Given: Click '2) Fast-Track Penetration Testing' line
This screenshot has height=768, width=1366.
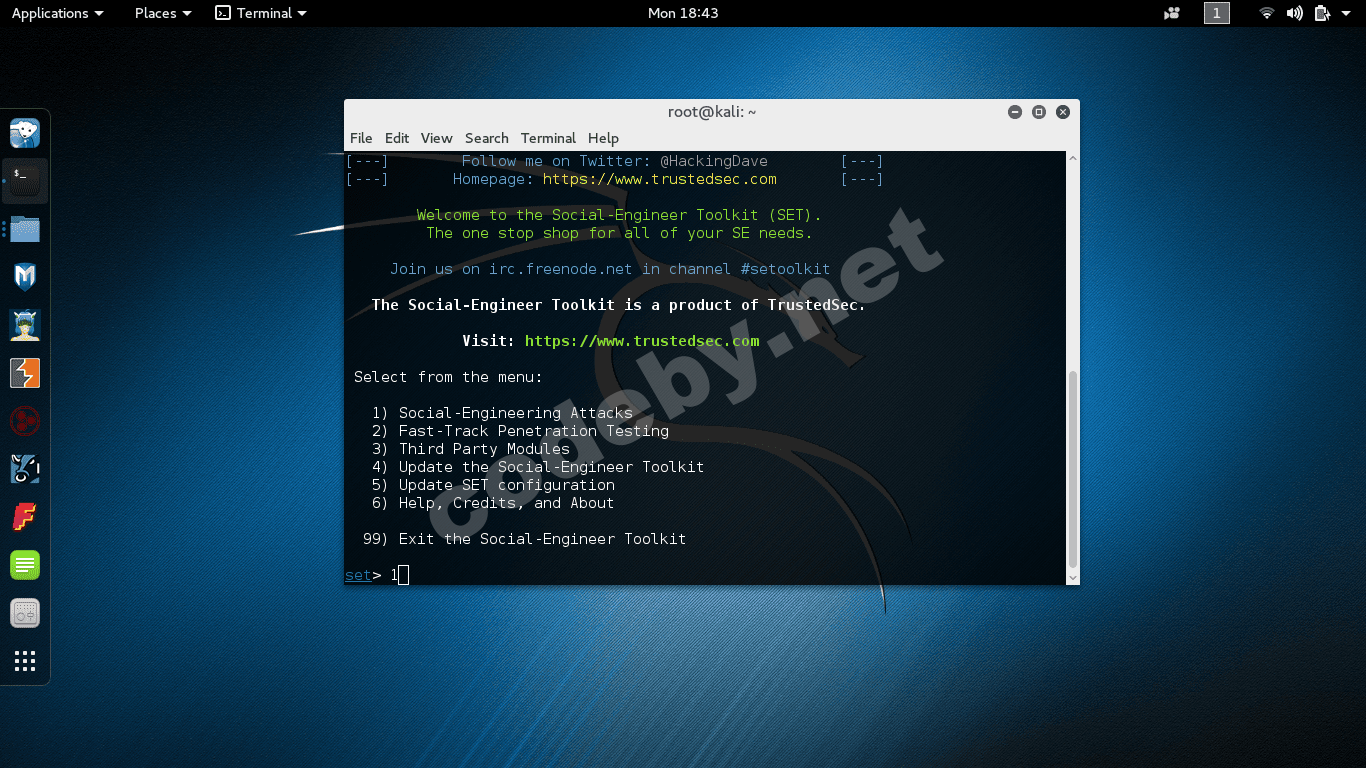Looking at the screenshot, I should click(x=520, y=431).
